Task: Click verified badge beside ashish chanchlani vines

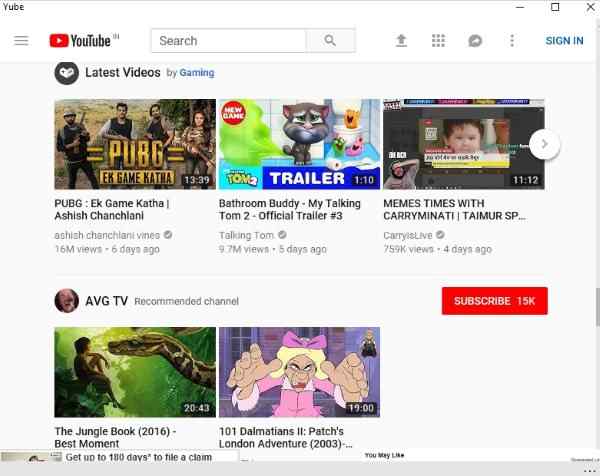Action: pyautogui.click(x=168, y=235)
